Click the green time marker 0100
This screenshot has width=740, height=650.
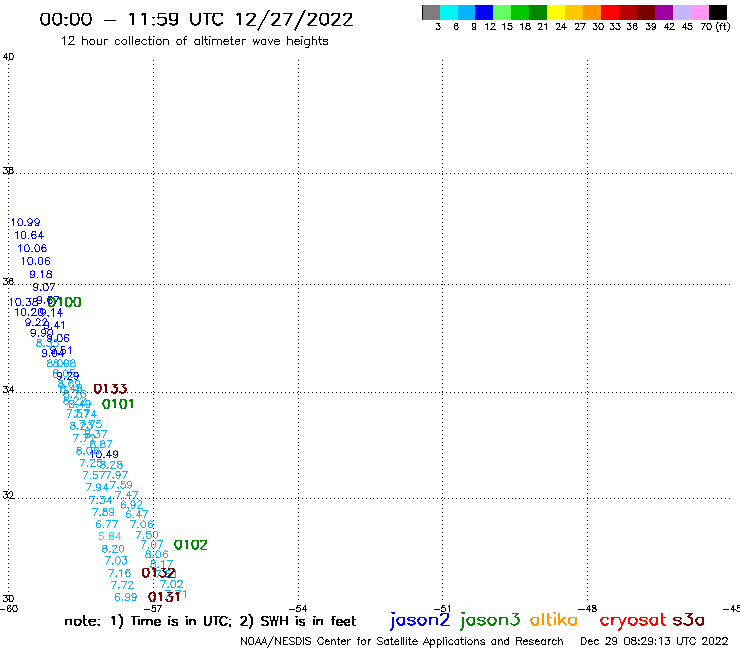[64, 302]
